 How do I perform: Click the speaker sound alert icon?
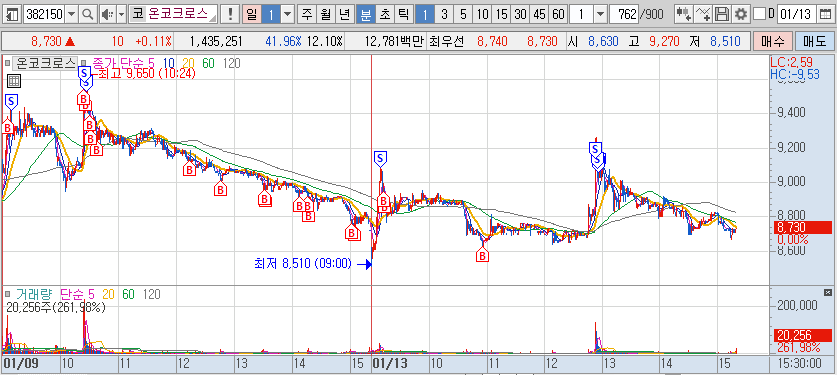(x=107, y=14)
